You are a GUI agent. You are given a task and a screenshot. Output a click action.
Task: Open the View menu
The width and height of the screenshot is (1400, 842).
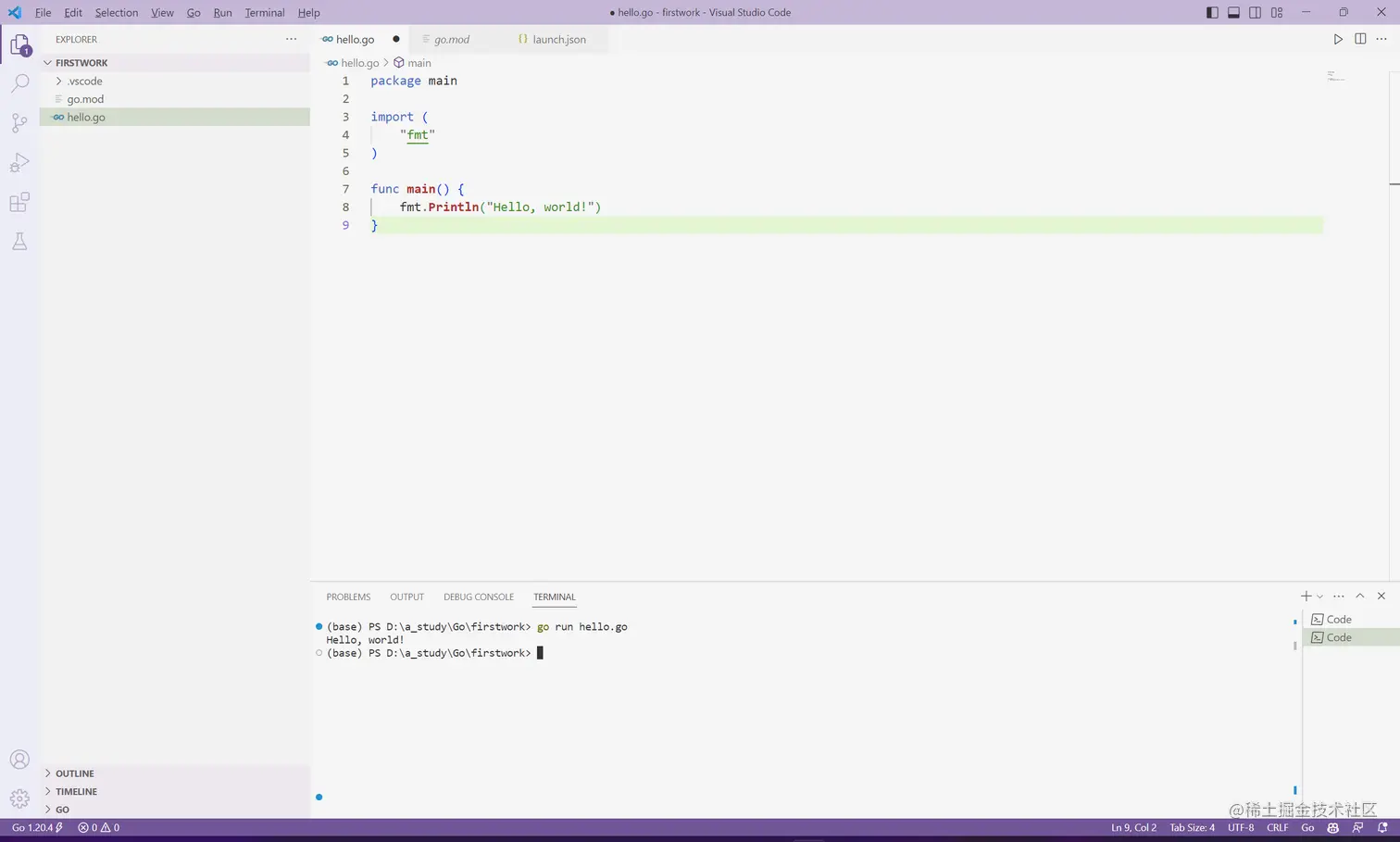click(x=162, y=12)
